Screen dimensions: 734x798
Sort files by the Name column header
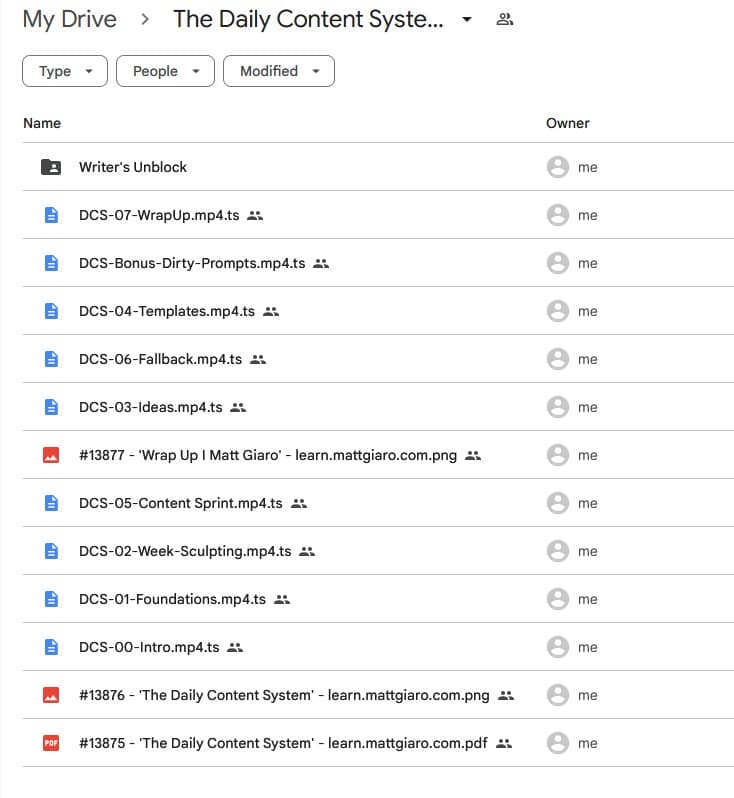pos(42,123)
